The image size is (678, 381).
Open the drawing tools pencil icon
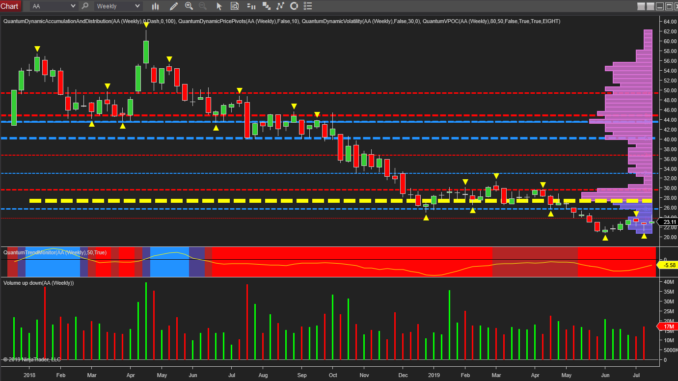pos(173,6)
